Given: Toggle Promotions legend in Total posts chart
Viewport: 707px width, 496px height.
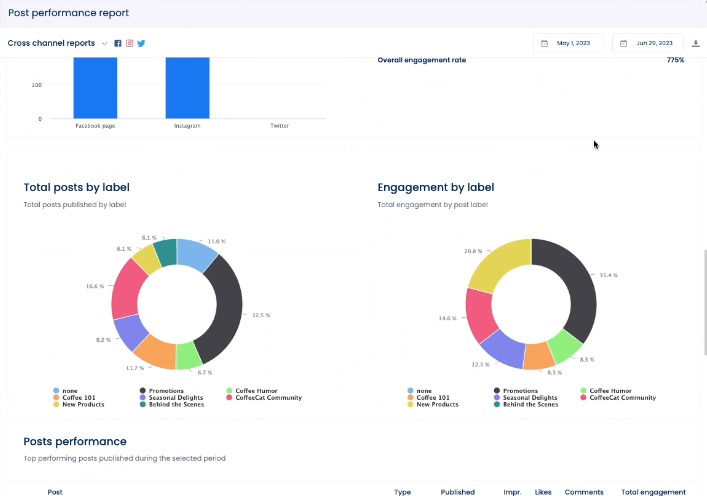Looking at the screenshot, I should [166, 391].
